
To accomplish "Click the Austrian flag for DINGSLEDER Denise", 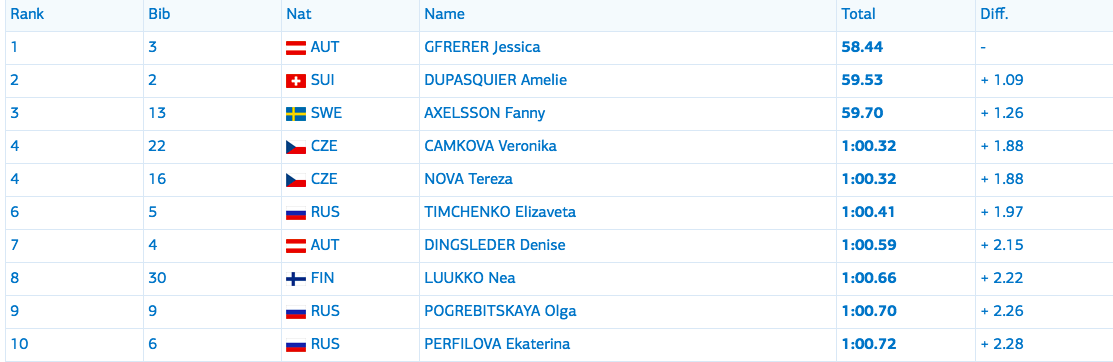I will point(295,246).
